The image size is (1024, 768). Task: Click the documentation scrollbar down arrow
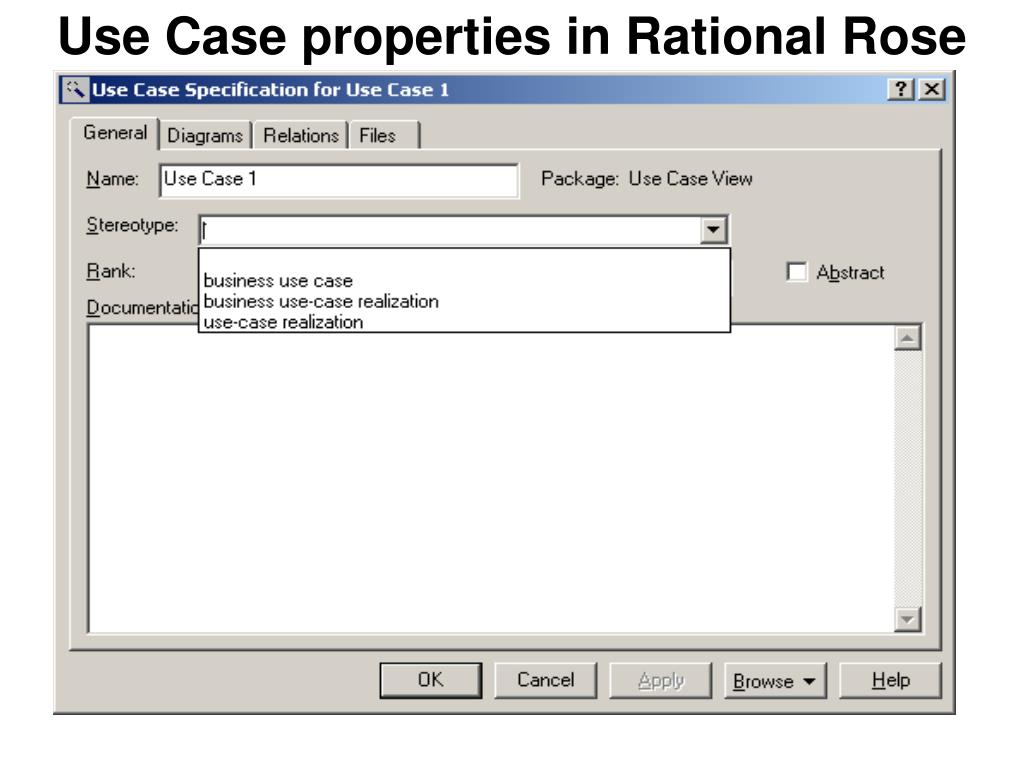(x=908, y=618)
